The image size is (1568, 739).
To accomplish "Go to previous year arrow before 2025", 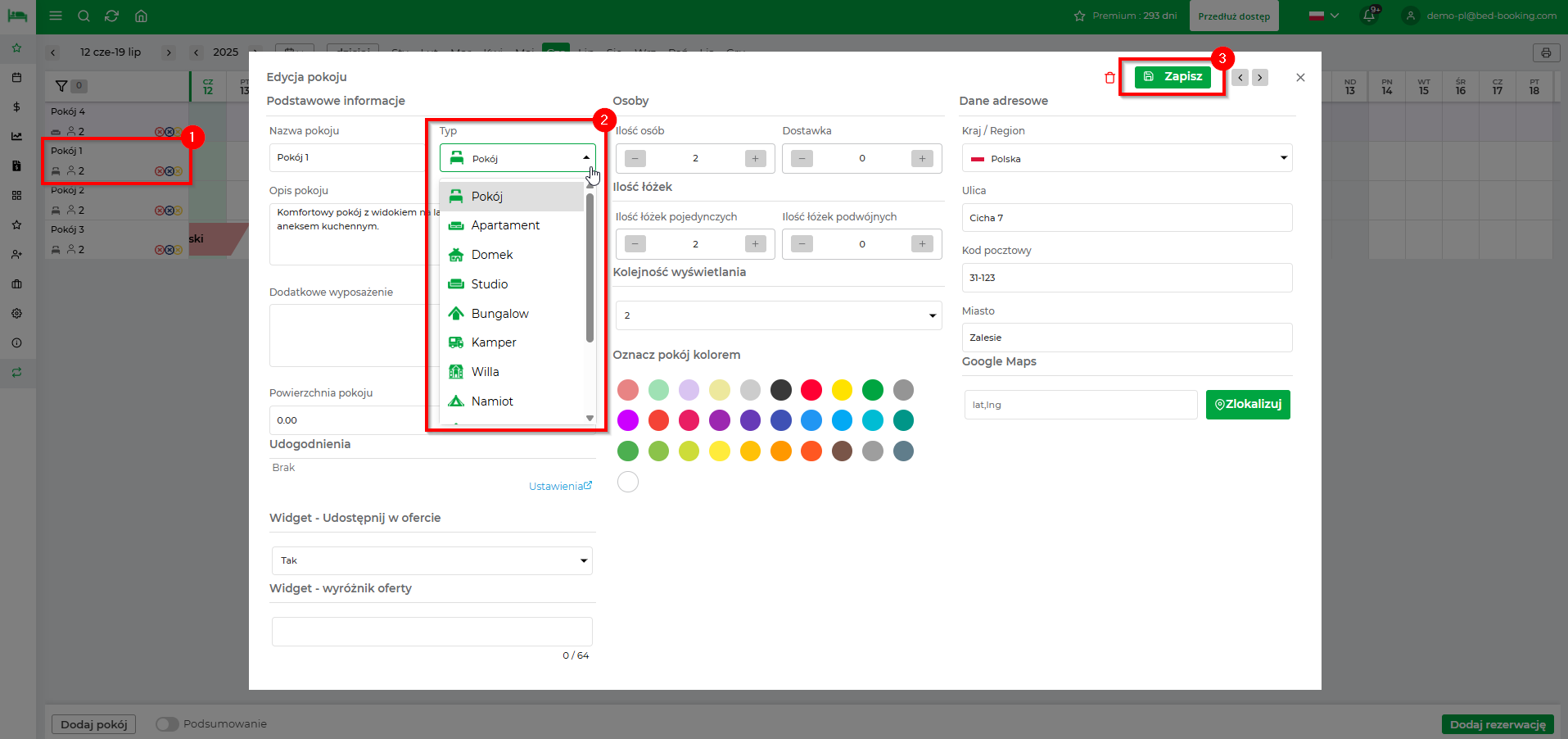I will pyautogui.click(x=197, y=52).
